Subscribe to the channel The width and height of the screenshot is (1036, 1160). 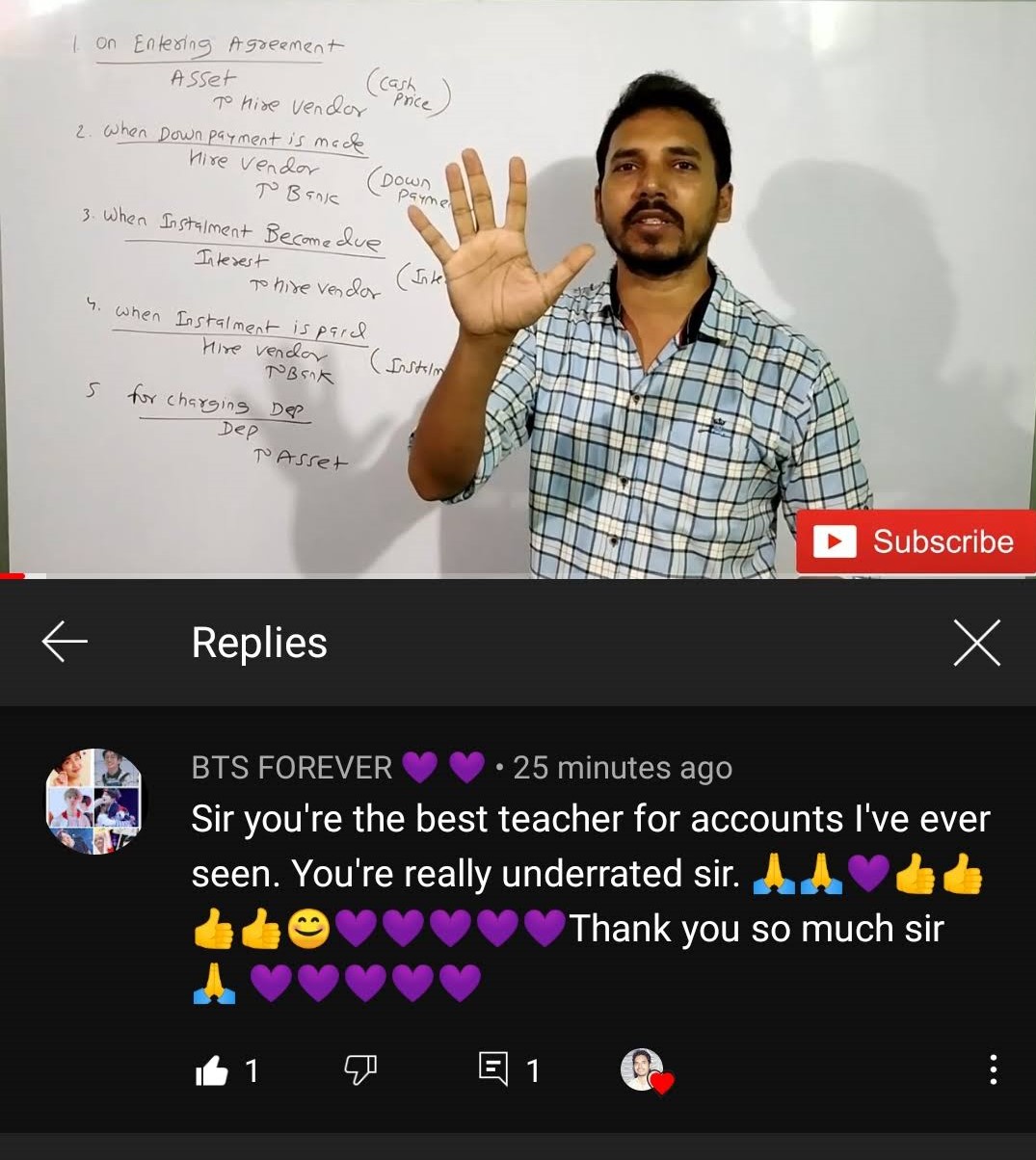[x=916, y=541]
